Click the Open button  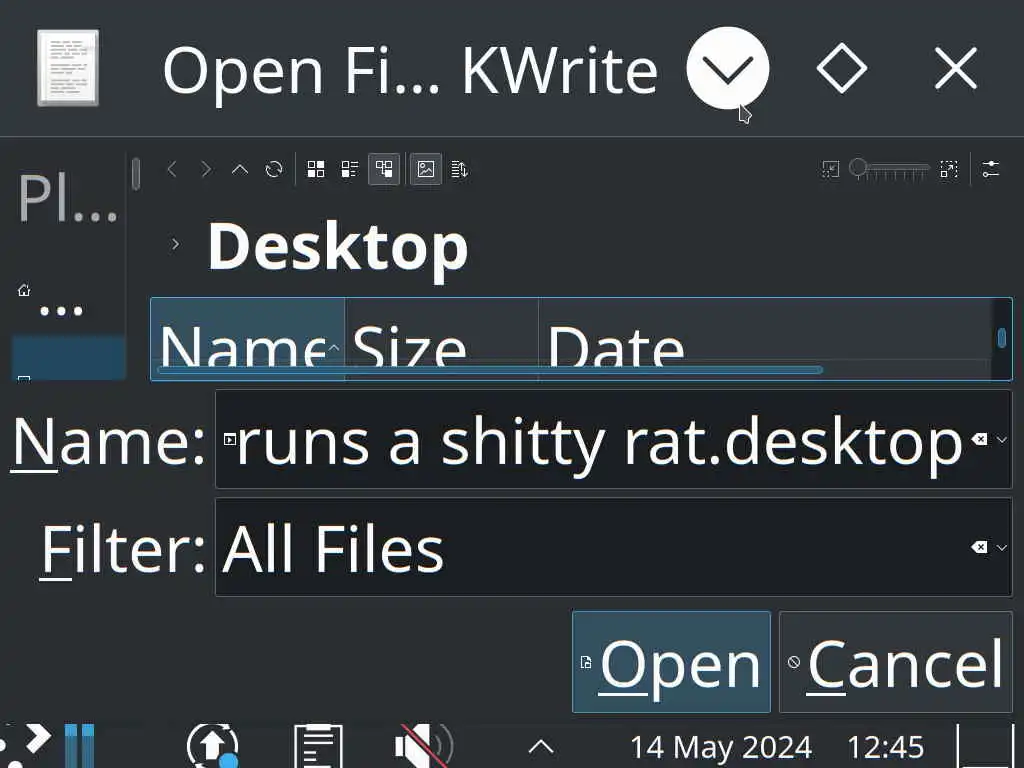671,662
